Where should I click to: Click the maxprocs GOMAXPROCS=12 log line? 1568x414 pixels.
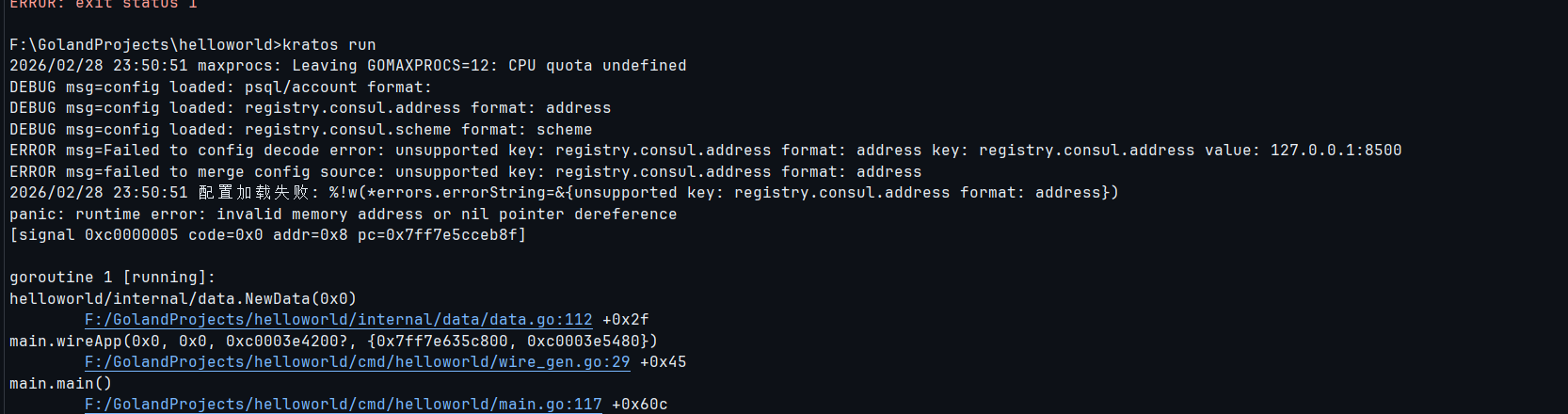[x=348, y=66]
